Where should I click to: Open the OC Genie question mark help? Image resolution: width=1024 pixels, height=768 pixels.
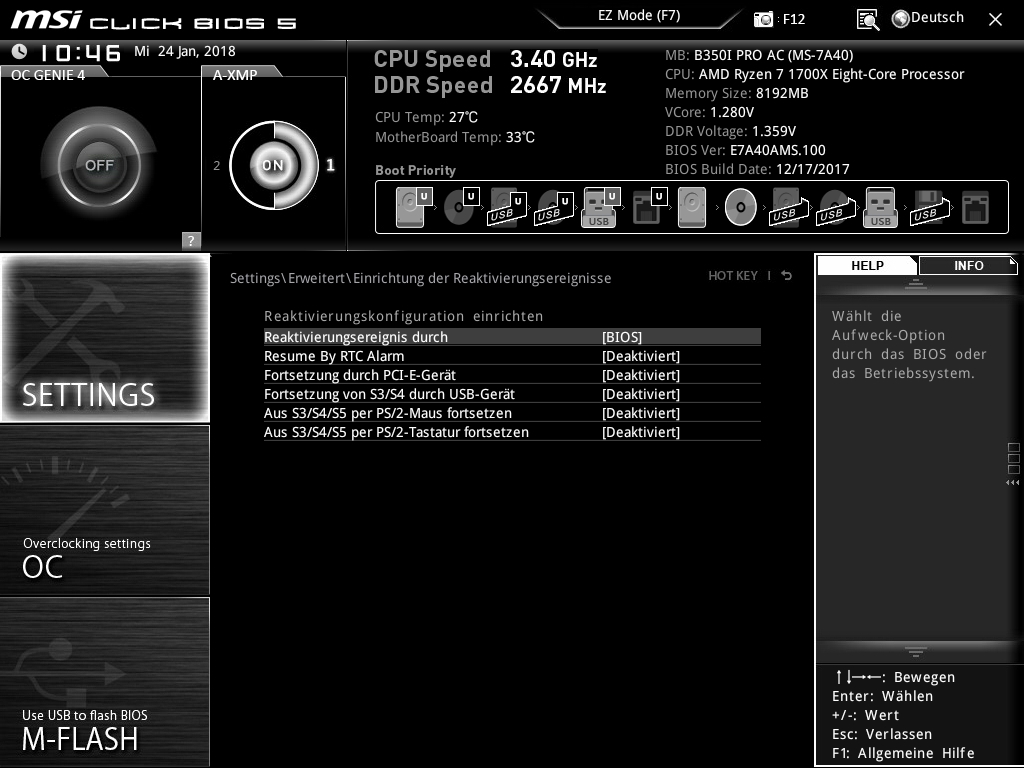[191, 240]
